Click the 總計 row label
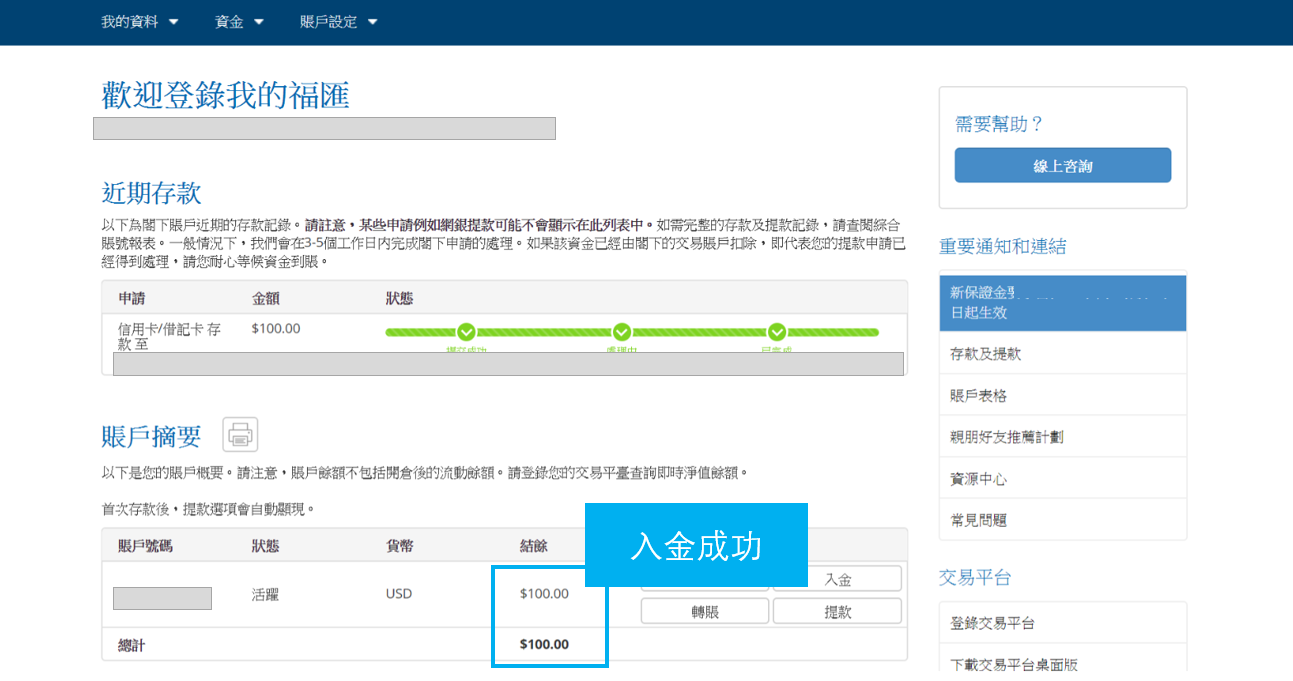The width and height of the screenshot is (1293, 681). click(x=132, y=645)
